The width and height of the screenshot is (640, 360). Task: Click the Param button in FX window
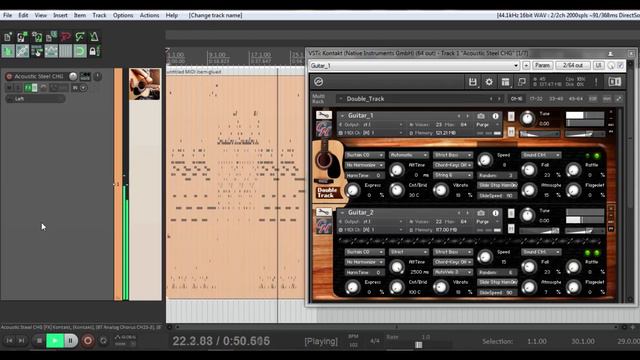click(x=542, y=66)
